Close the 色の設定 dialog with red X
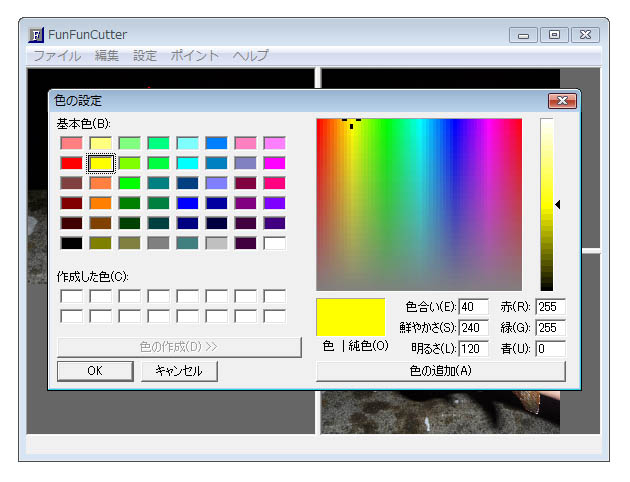Image resolution: width=630 pixels, height=482 pixels. [562, 100]
